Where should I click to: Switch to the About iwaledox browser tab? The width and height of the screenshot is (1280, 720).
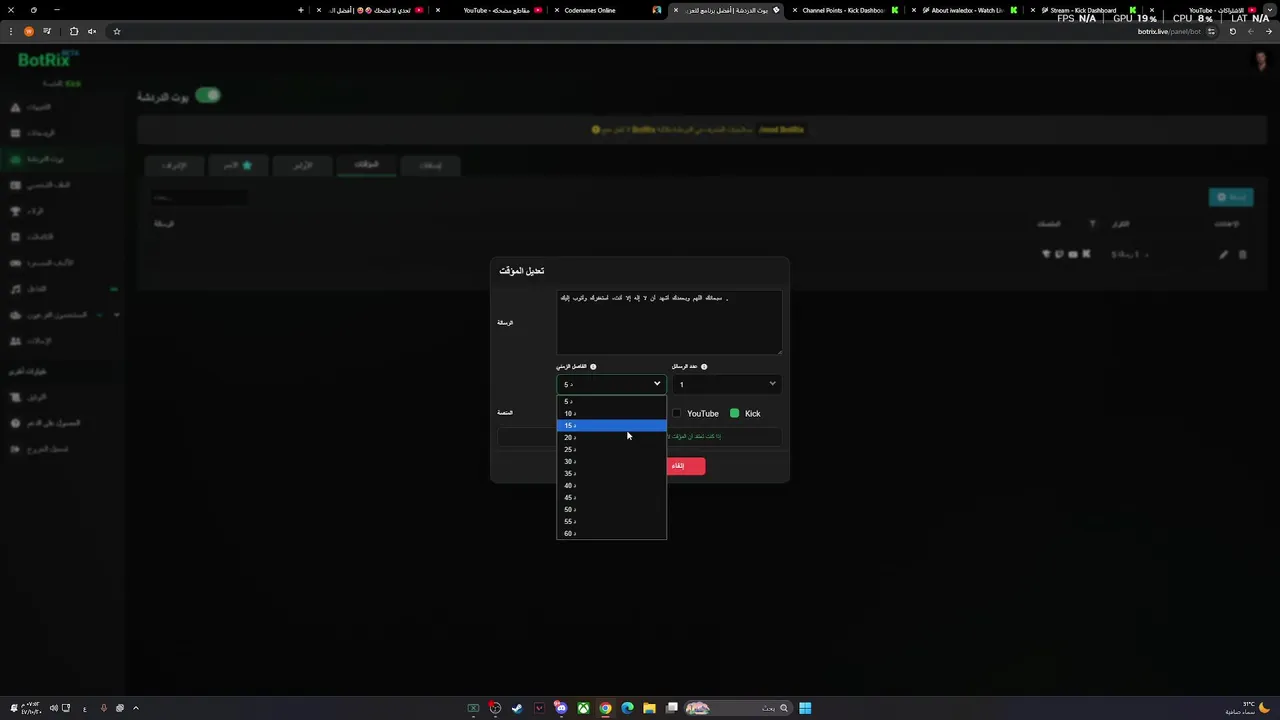pyautogui.click(x=967, y=10)
